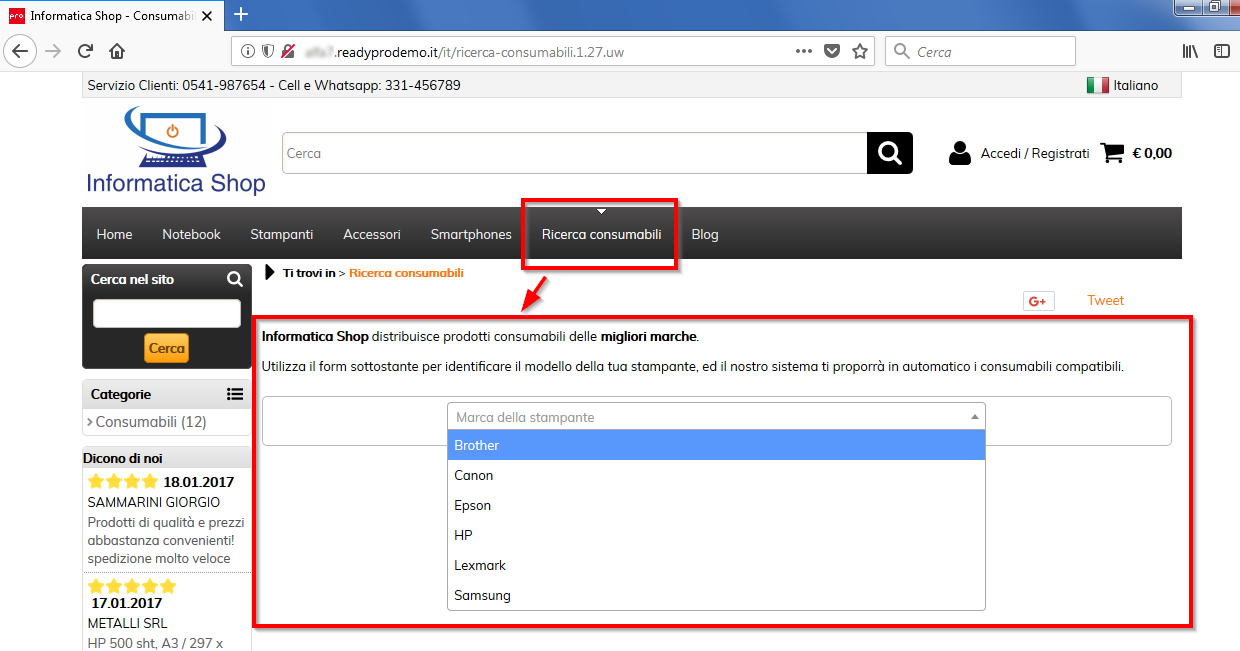Open the Notebook menu

point(191,234)
